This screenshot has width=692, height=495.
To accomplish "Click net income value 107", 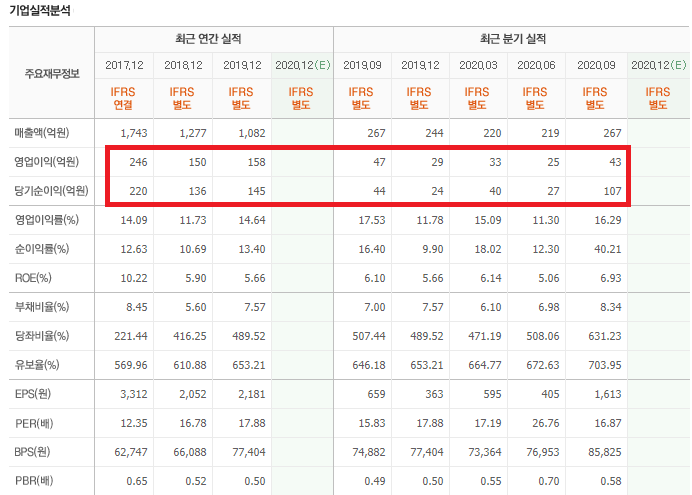I will [x=613, y=191].
